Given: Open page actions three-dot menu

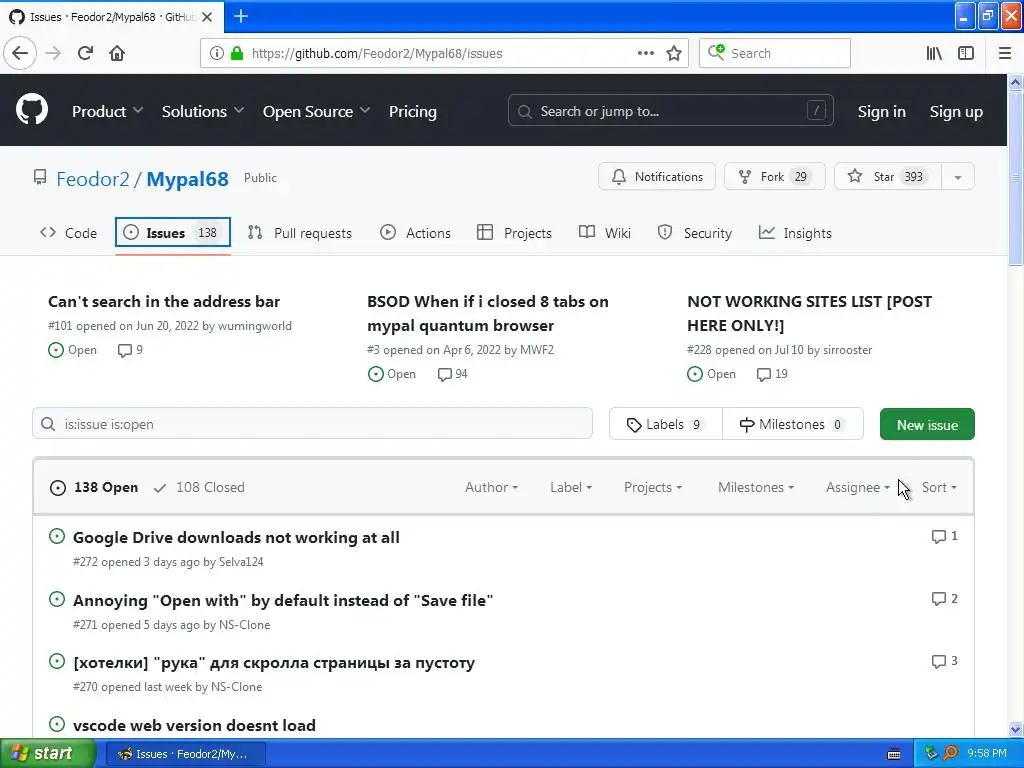Looking at the screenshot, I should click(x=645, y=53).
